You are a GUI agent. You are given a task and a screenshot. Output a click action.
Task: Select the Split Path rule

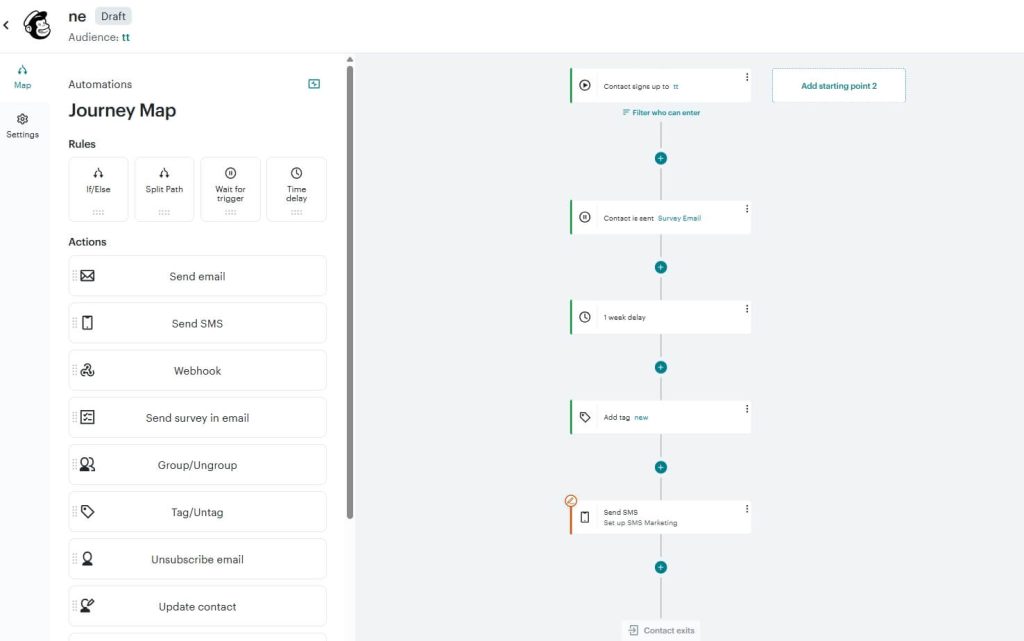click(x=164, y=188)
